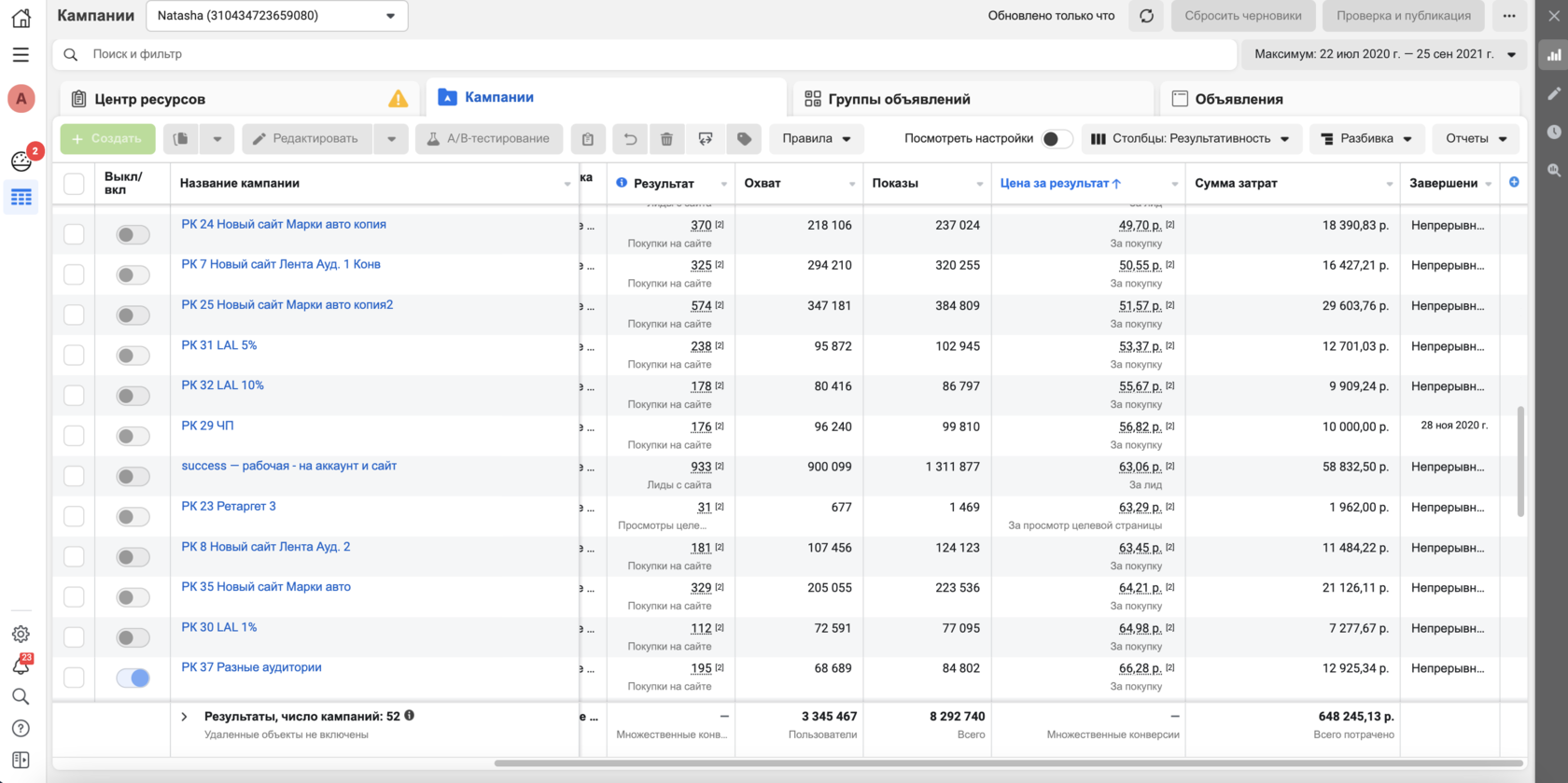Check the box for РК 7 Новый сайт Лента Ауд. 1 Конв

[x=74, y=274]
